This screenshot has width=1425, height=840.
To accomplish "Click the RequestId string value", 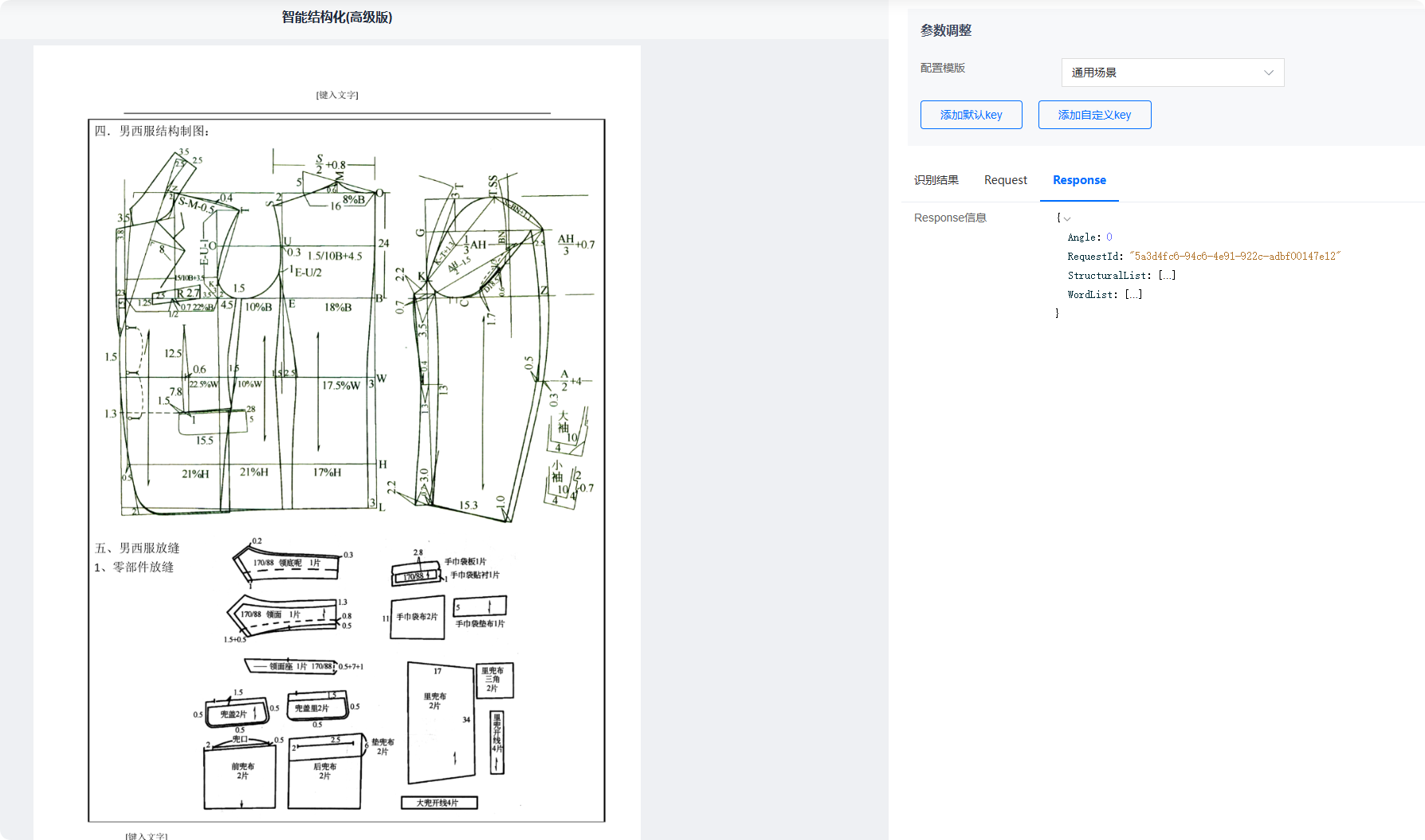I will point(1235,257).
